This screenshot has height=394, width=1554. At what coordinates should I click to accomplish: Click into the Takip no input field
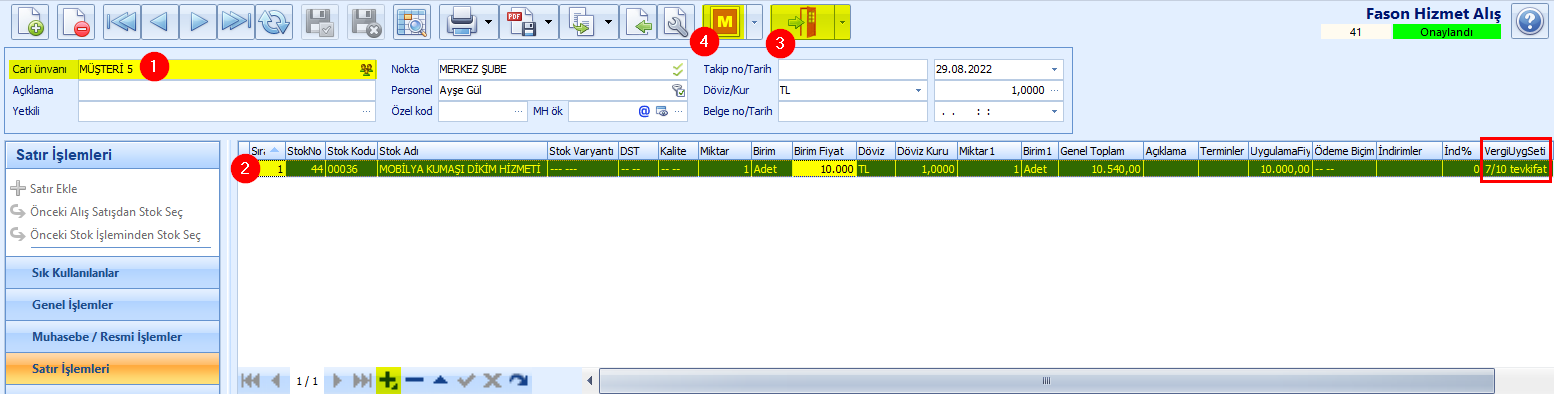pos(853,69)
